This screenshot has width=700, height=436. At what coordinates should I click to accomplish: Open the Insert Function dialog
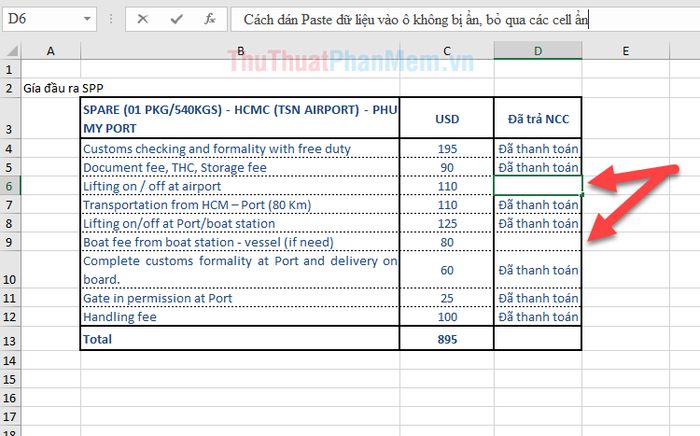pos(210,19)
